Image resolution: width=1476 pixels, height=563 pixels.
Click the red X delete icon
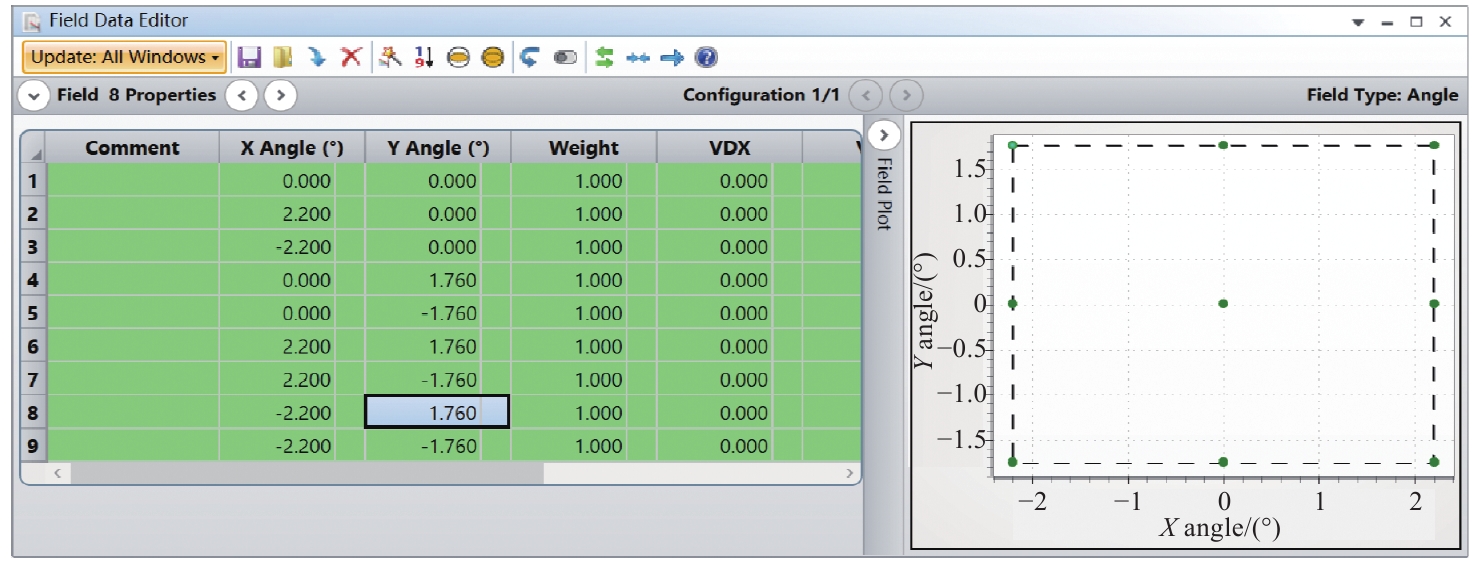coord(350,58)
